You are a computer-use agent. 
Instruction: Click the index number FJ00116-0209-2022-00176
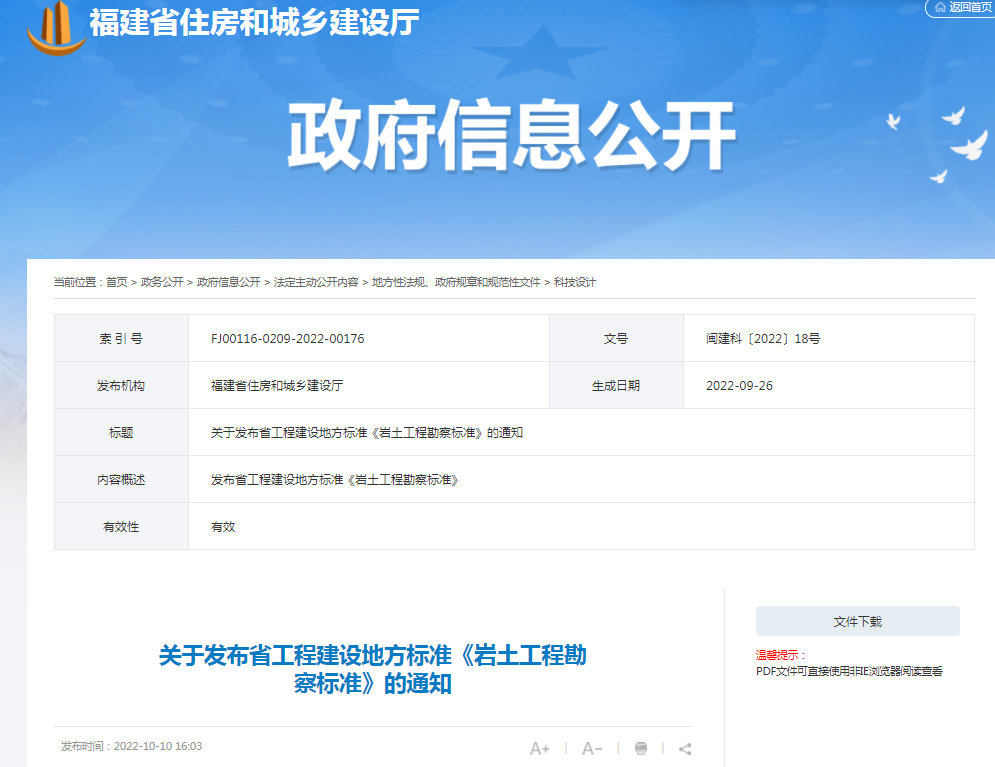(287, 339)
